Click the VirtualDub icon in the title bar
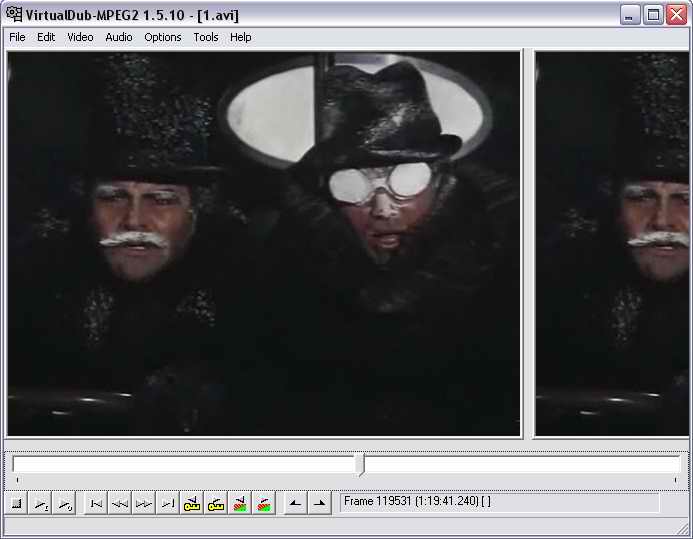 pos(14,15)
